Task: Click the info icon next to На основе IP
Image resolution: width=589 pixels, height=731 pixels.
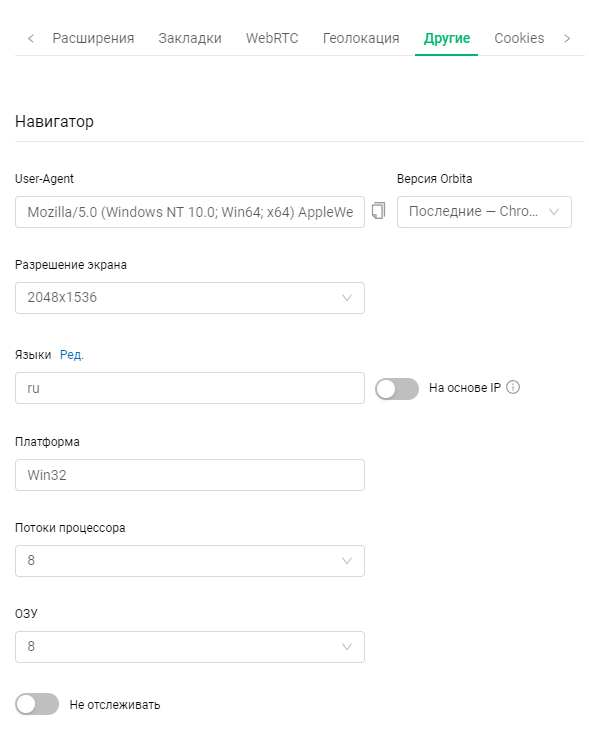Action: 513,387
